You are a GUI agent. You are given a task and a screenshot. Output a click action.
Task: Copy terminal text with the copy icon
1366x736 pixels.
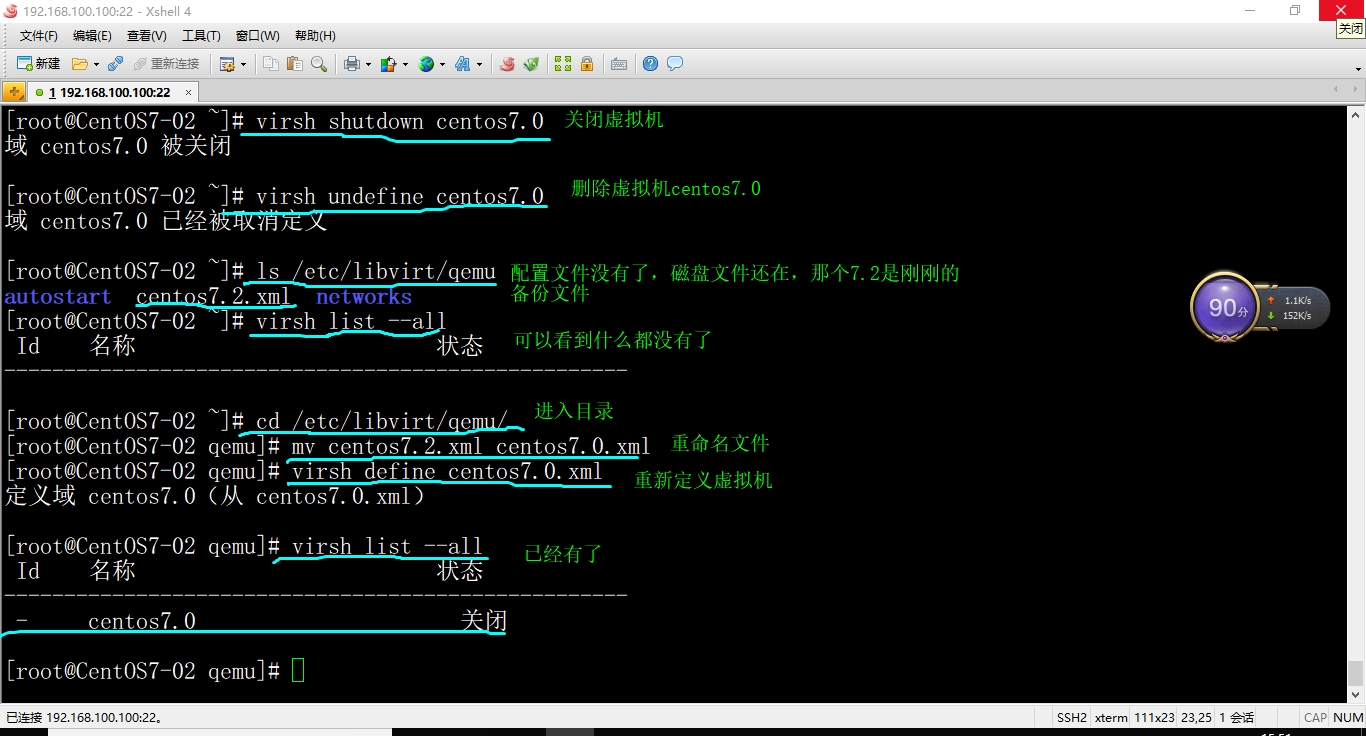(x=270, y=63)
